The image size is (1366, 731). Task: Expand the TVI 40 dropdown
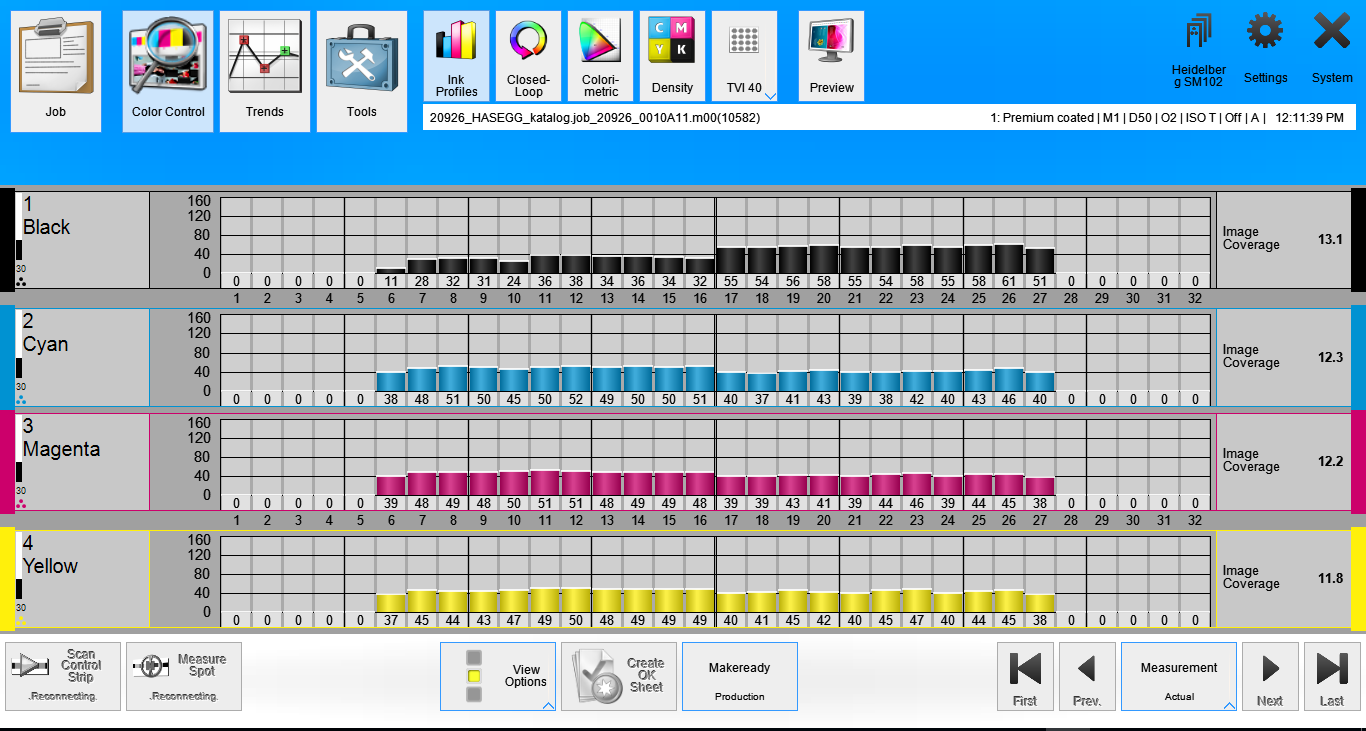(769, 96)
